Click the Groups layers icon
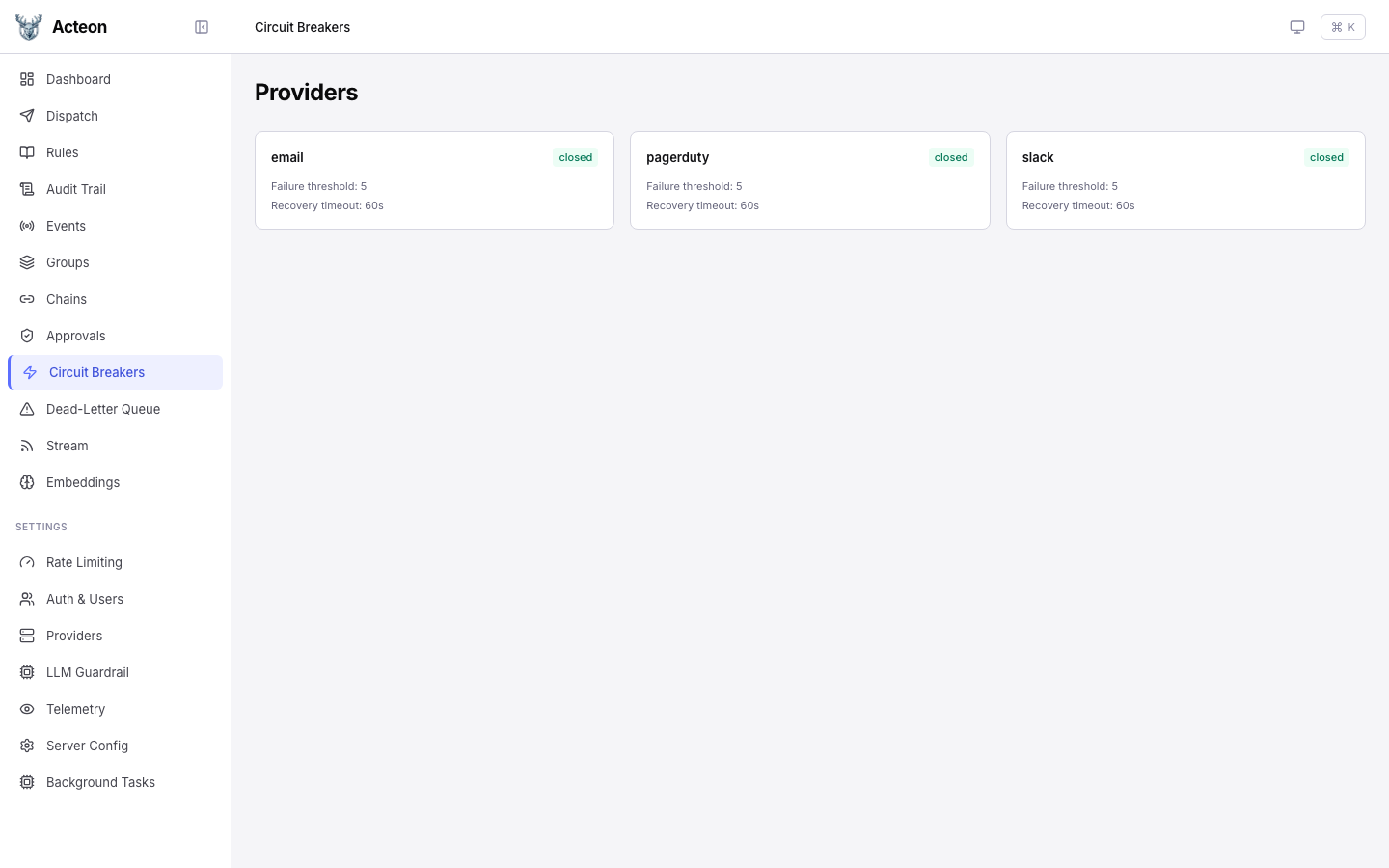Viewport: 1389px width, 868px height. (27, 262)
